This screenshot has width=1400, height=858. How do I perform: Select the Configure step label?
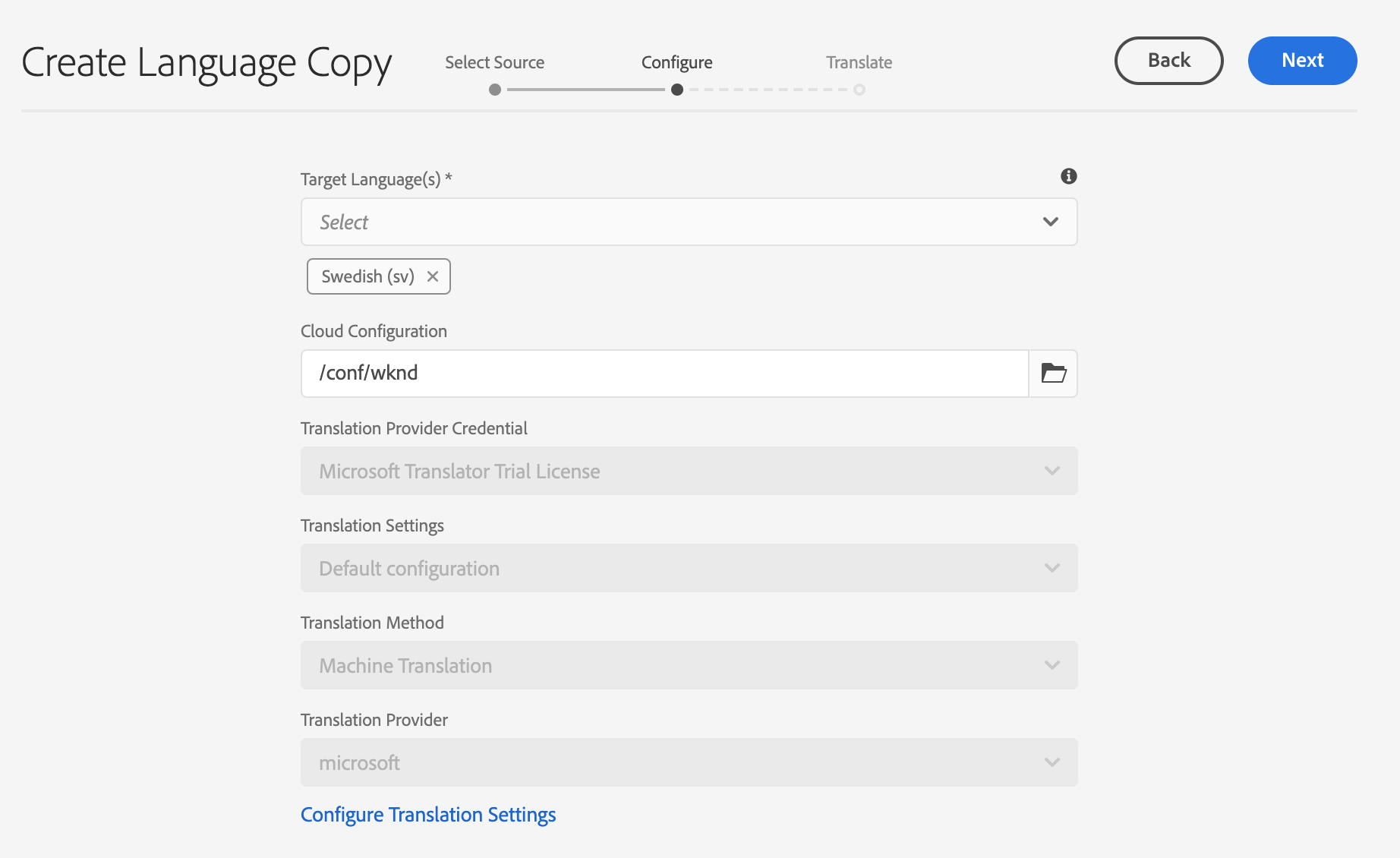click(x=676, y=62)
